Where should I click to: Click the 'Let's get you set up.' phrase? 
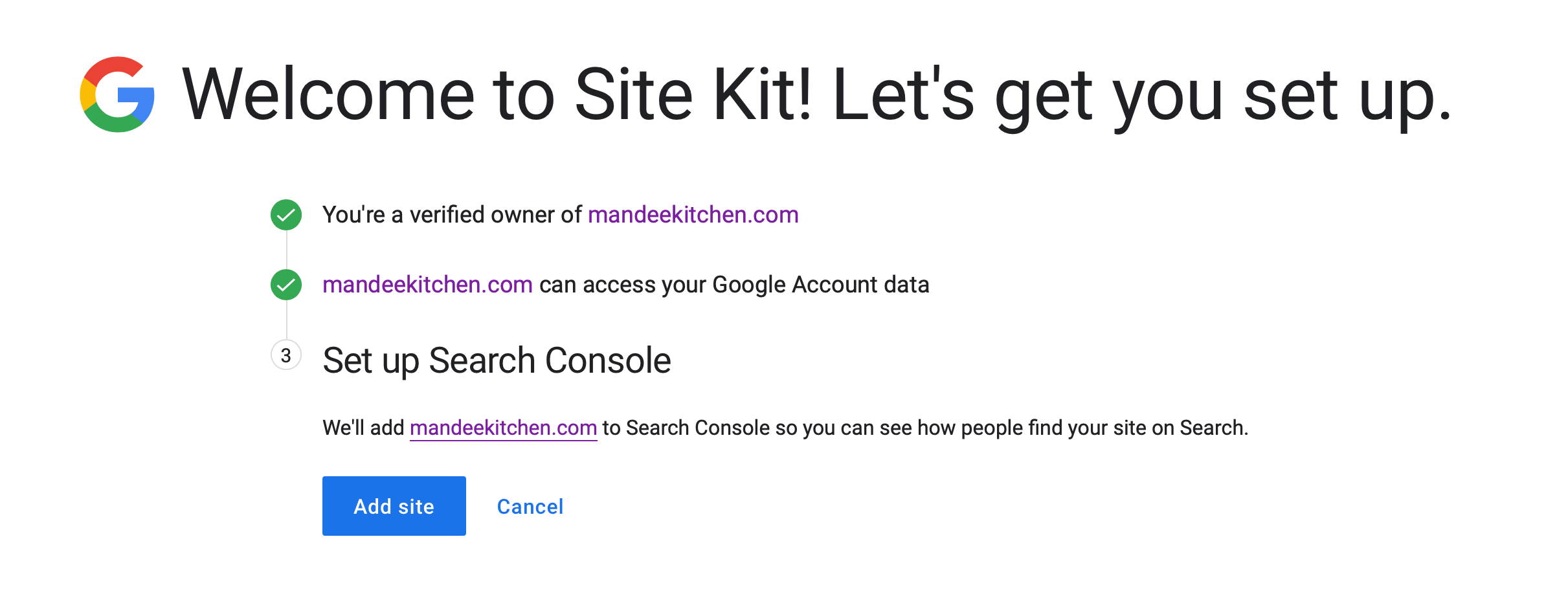1141,94
